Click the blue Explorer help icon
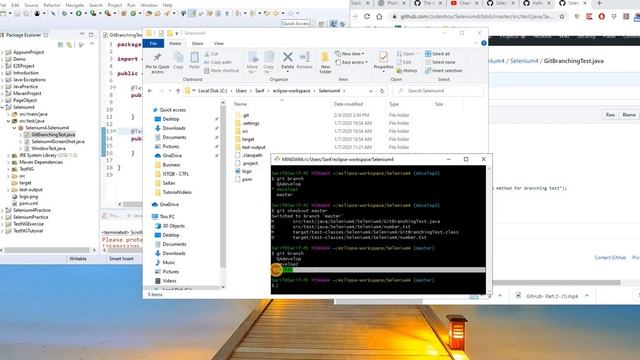The width and height of the screenshot is (640, 360). (484, 43)
